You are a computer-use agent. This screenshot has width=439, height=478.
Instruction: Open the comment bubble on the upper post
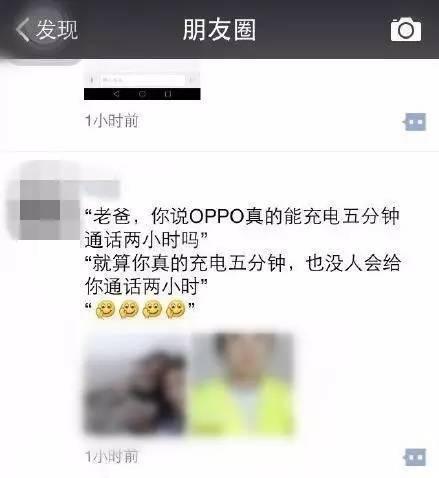point(414,122)
